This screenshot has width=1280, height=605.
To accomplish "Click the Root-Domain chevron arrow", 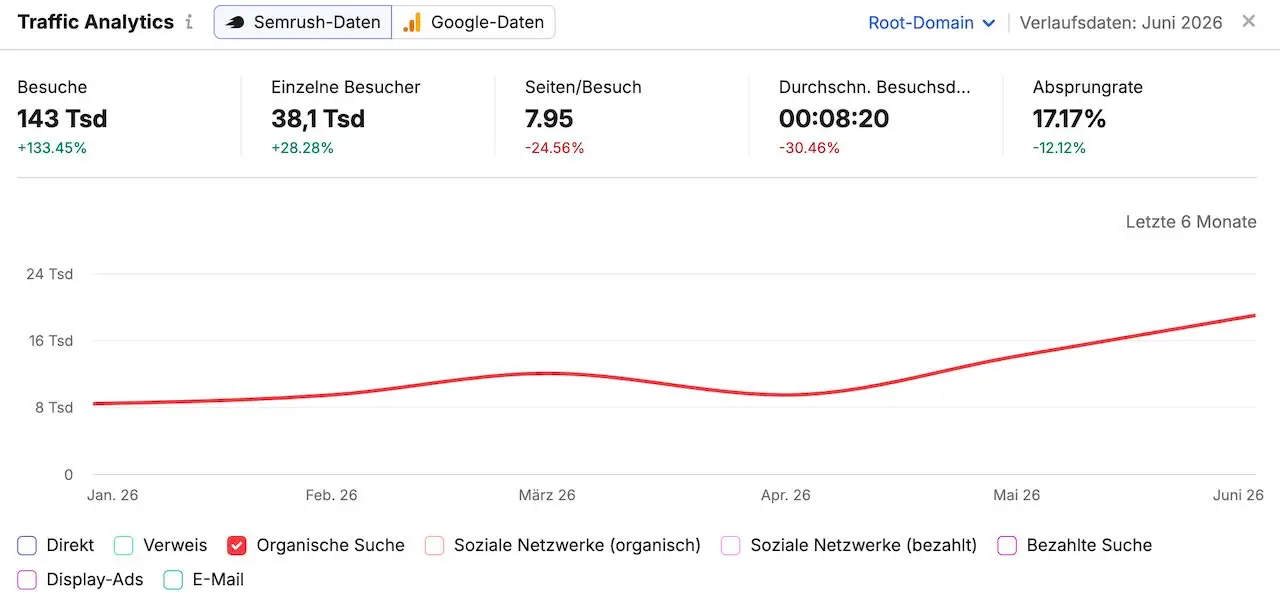I will (989, 23).
